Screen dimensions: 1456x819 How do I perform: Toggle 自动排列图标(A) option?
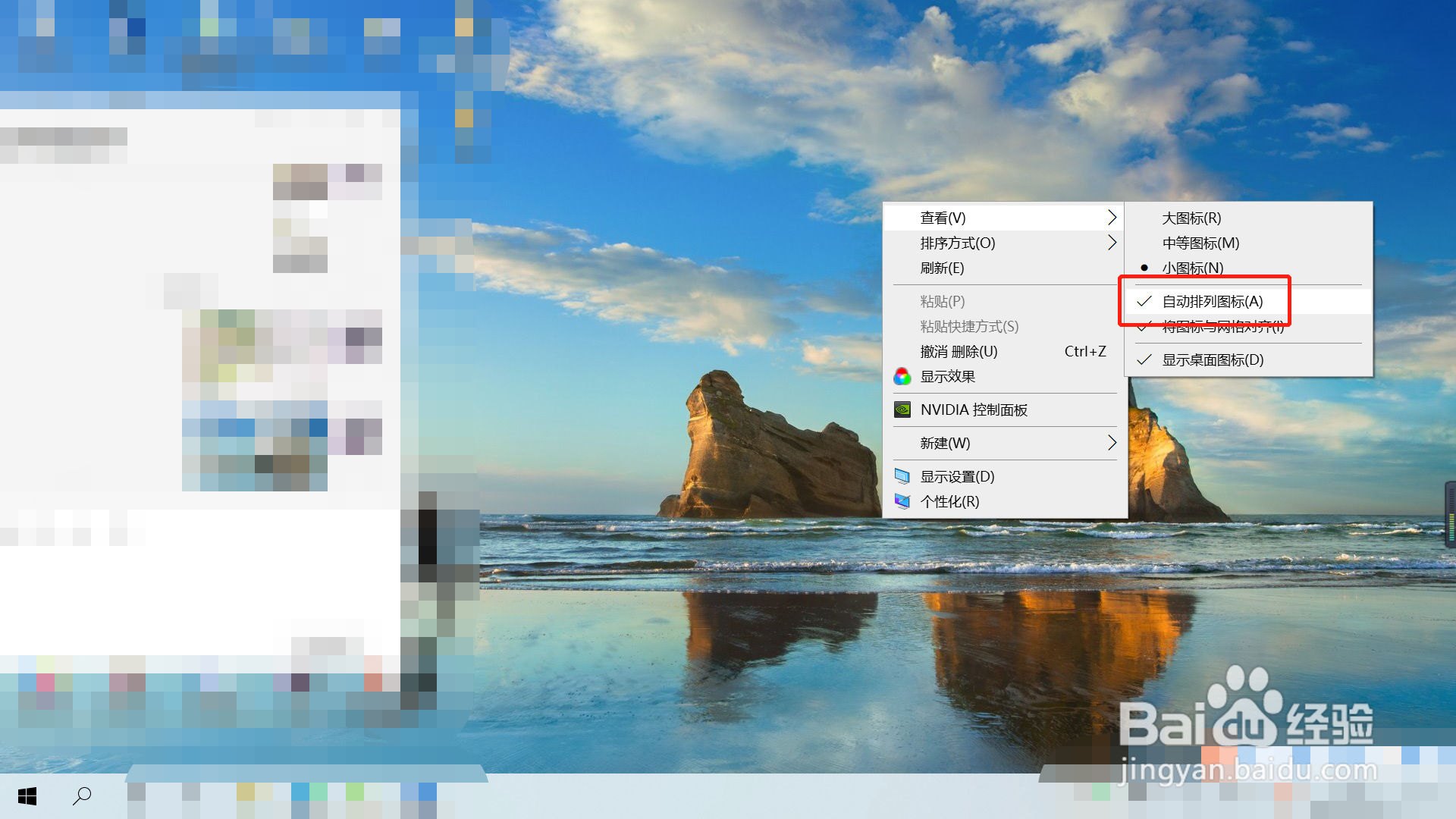point(1212,301)
